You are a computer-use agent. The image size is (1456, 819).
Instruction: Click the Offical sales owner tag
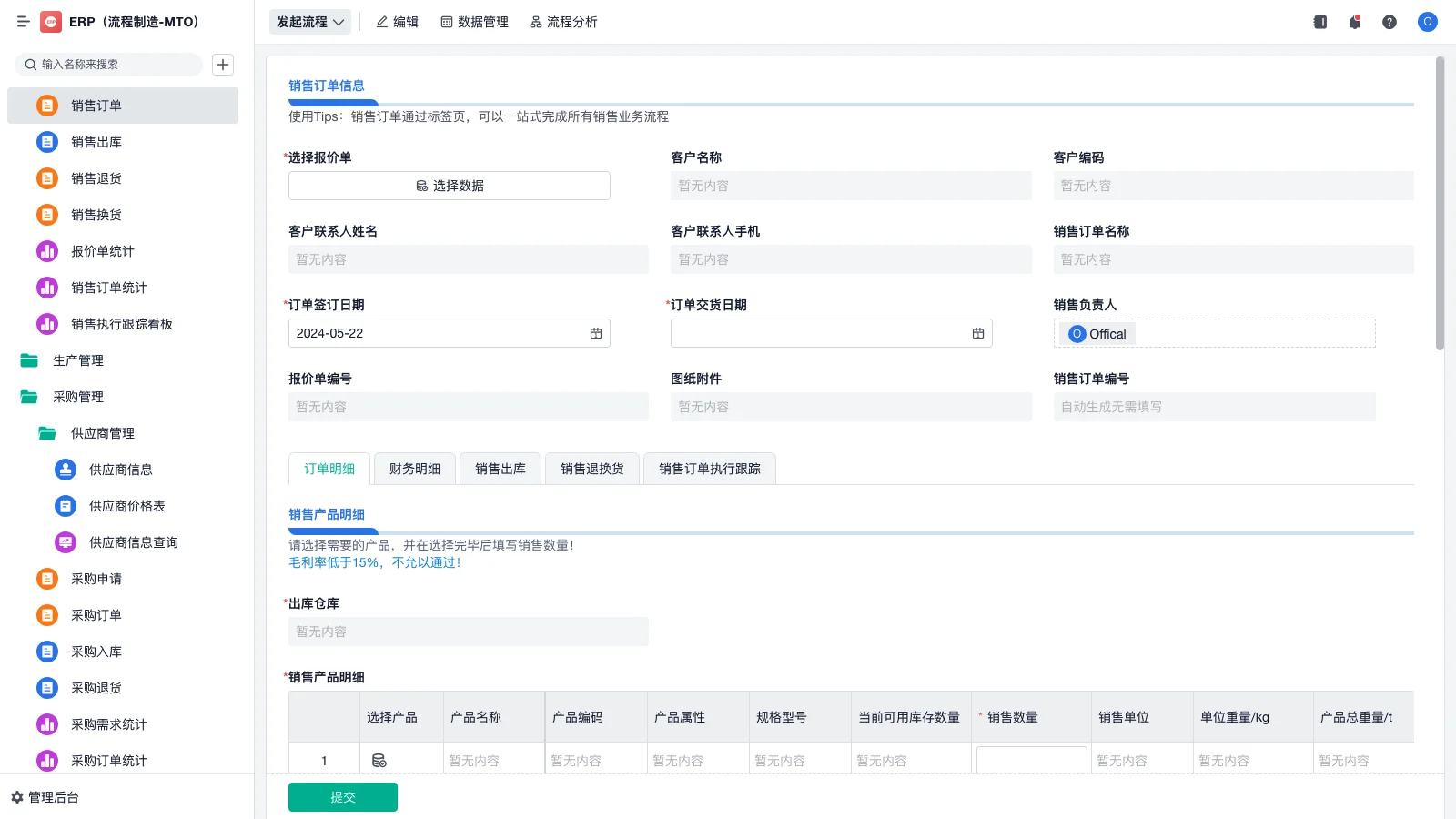[1097, 334]
